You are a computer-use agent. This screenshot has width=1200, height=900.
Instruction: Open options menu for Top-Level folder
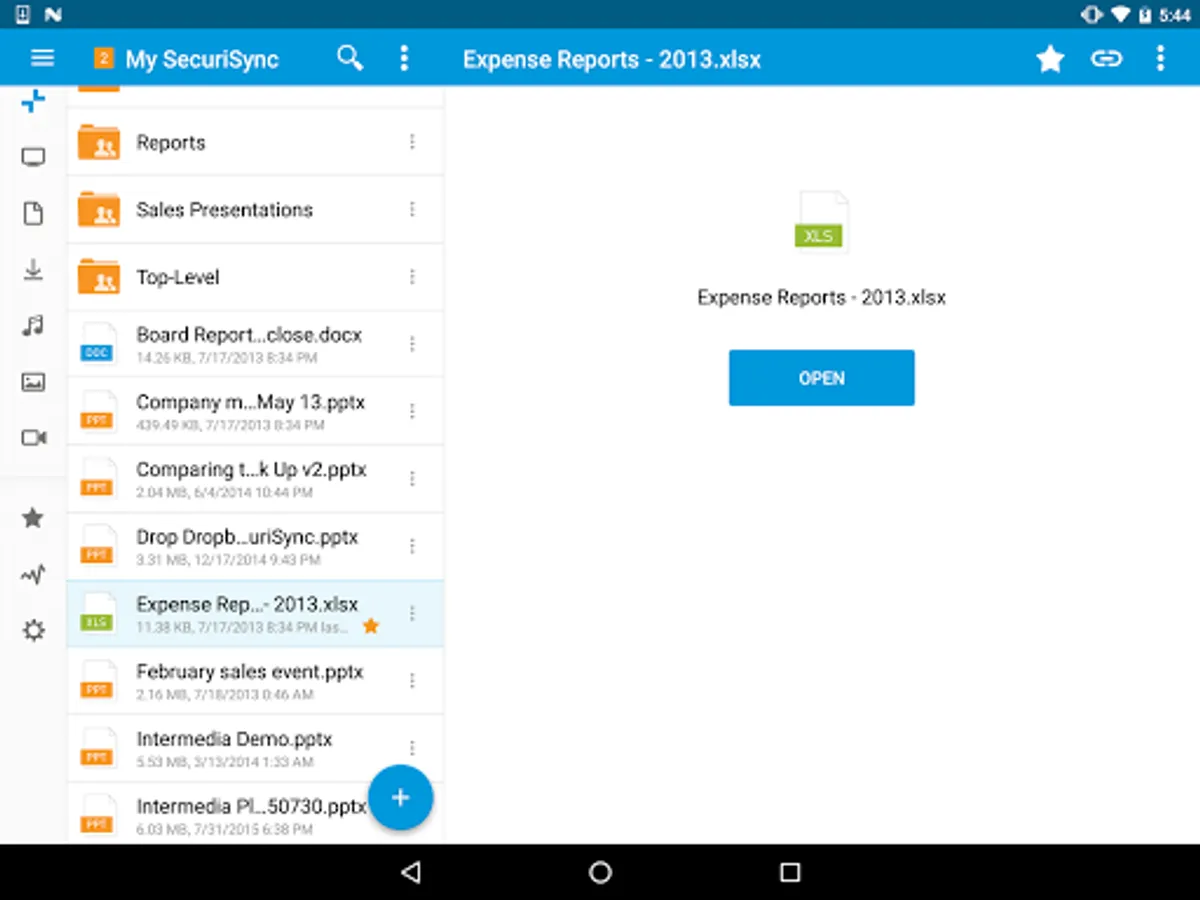point(412,277)
